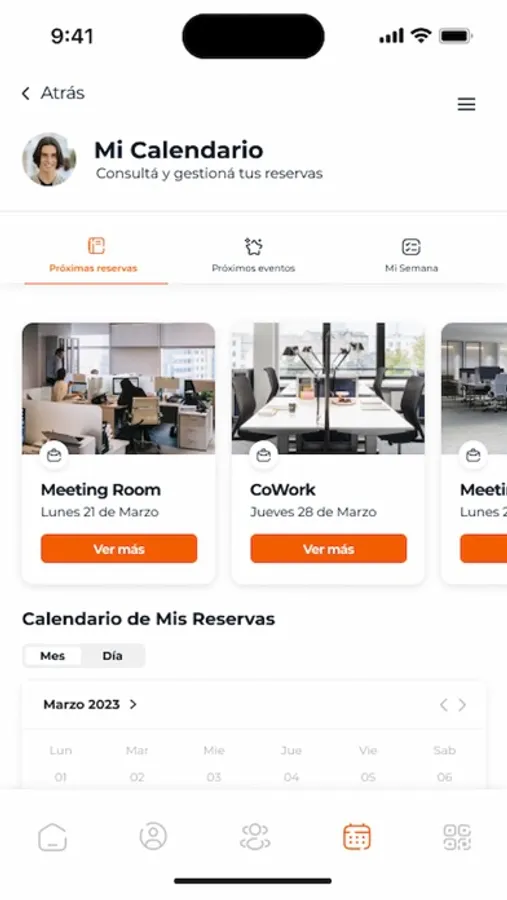Open the hamburger menu icon

pyautogui.click(x=466, y=104)
